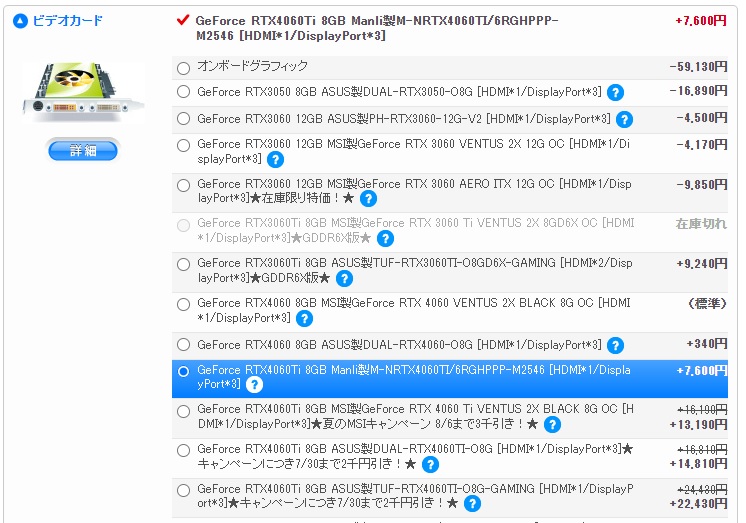Open the 詳細 details button
This screenshot has height=523, width=746.
tap(83, 151)
